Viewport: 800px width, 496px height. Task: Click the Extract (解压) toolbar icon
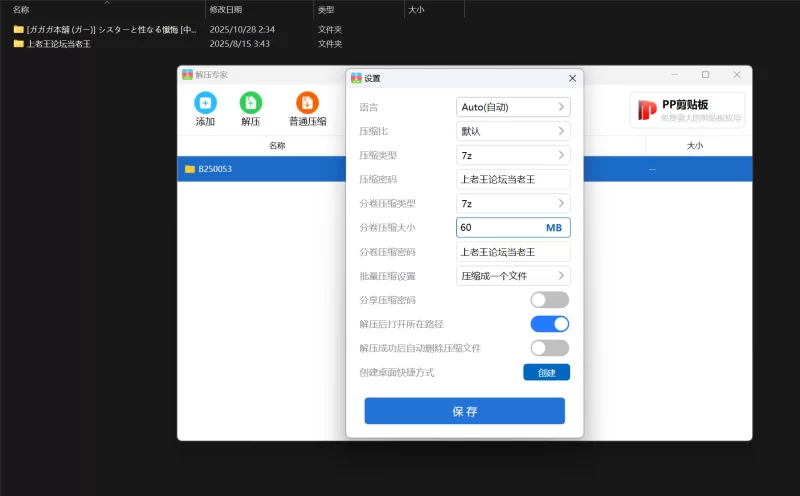250,103
